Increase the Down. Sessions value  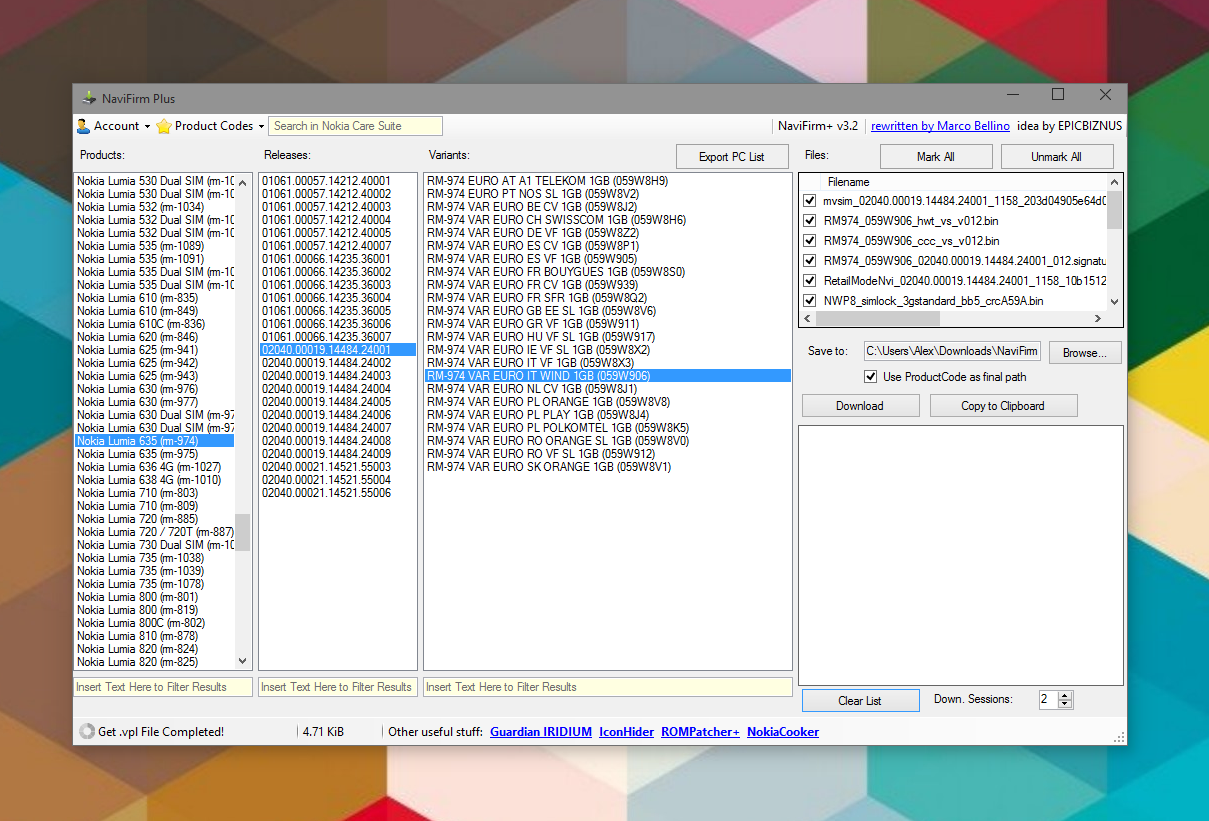click(x=1065, y=696)
